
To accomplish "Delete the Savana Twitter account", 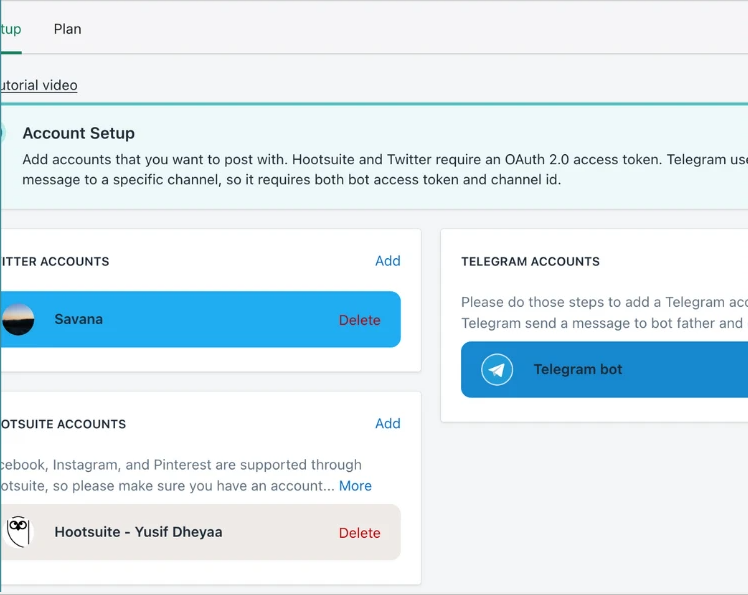I will (359, 320).
